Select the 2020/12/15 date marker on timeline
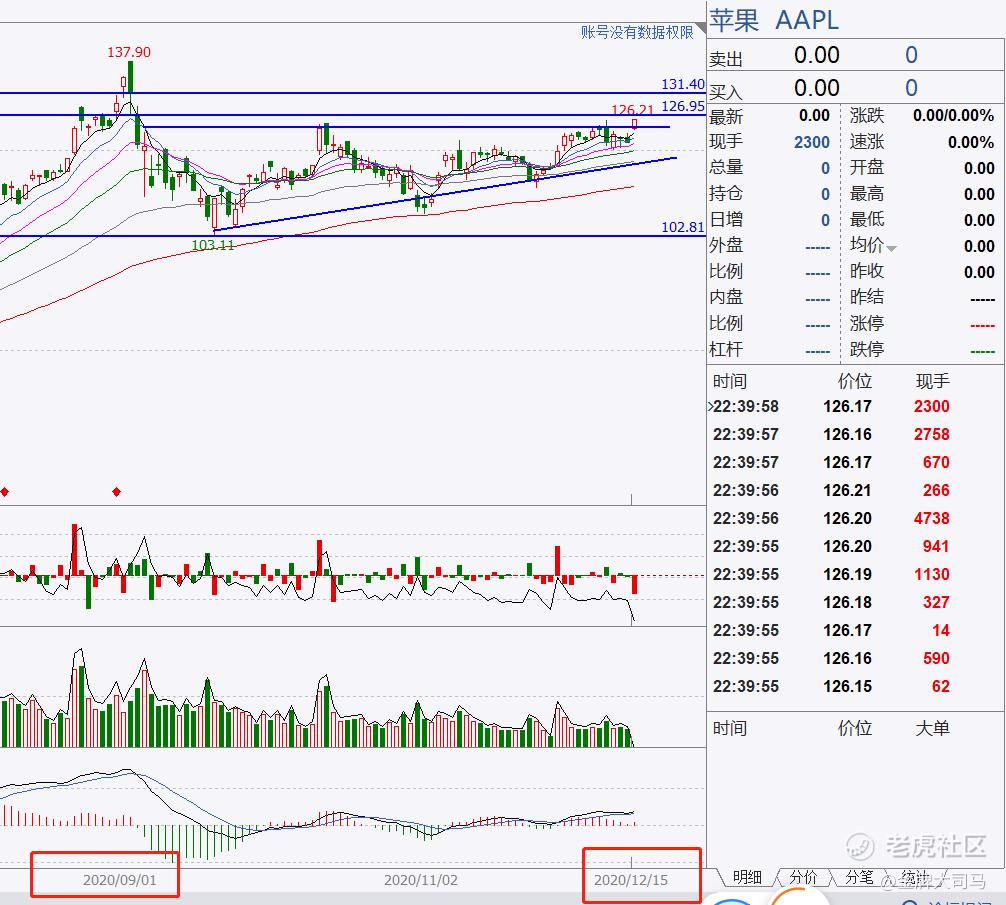The image size is (1006, 905). tap(631, 879)
